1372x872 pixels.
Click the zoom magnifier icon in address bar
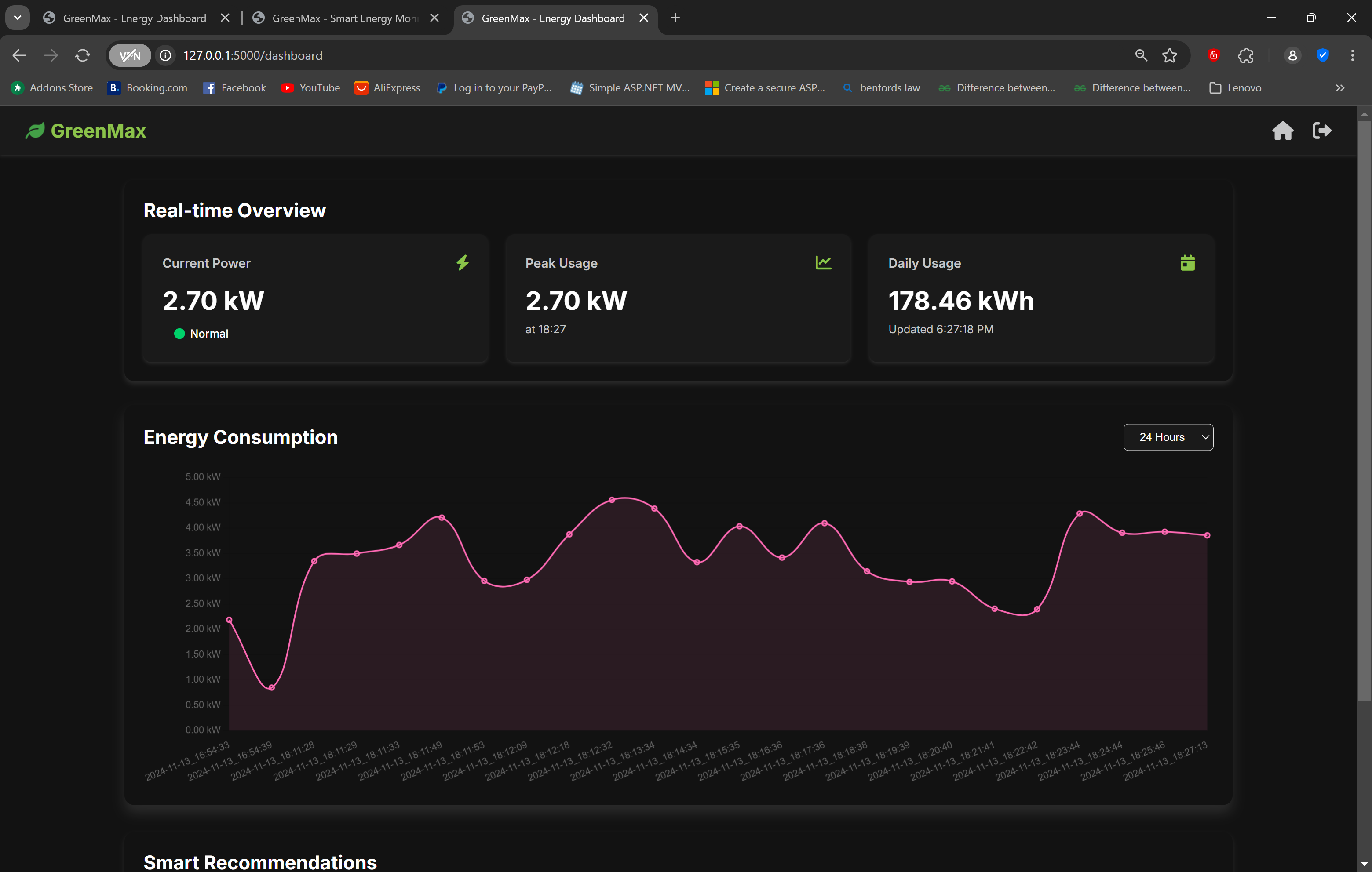[1141, 55]
